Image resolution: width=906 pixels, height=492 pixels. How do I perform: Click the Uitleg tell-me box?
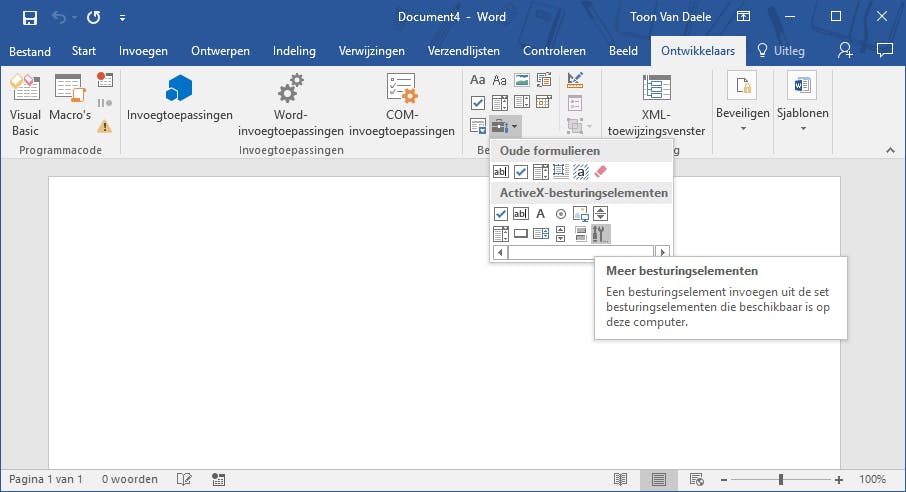(781, 51)
